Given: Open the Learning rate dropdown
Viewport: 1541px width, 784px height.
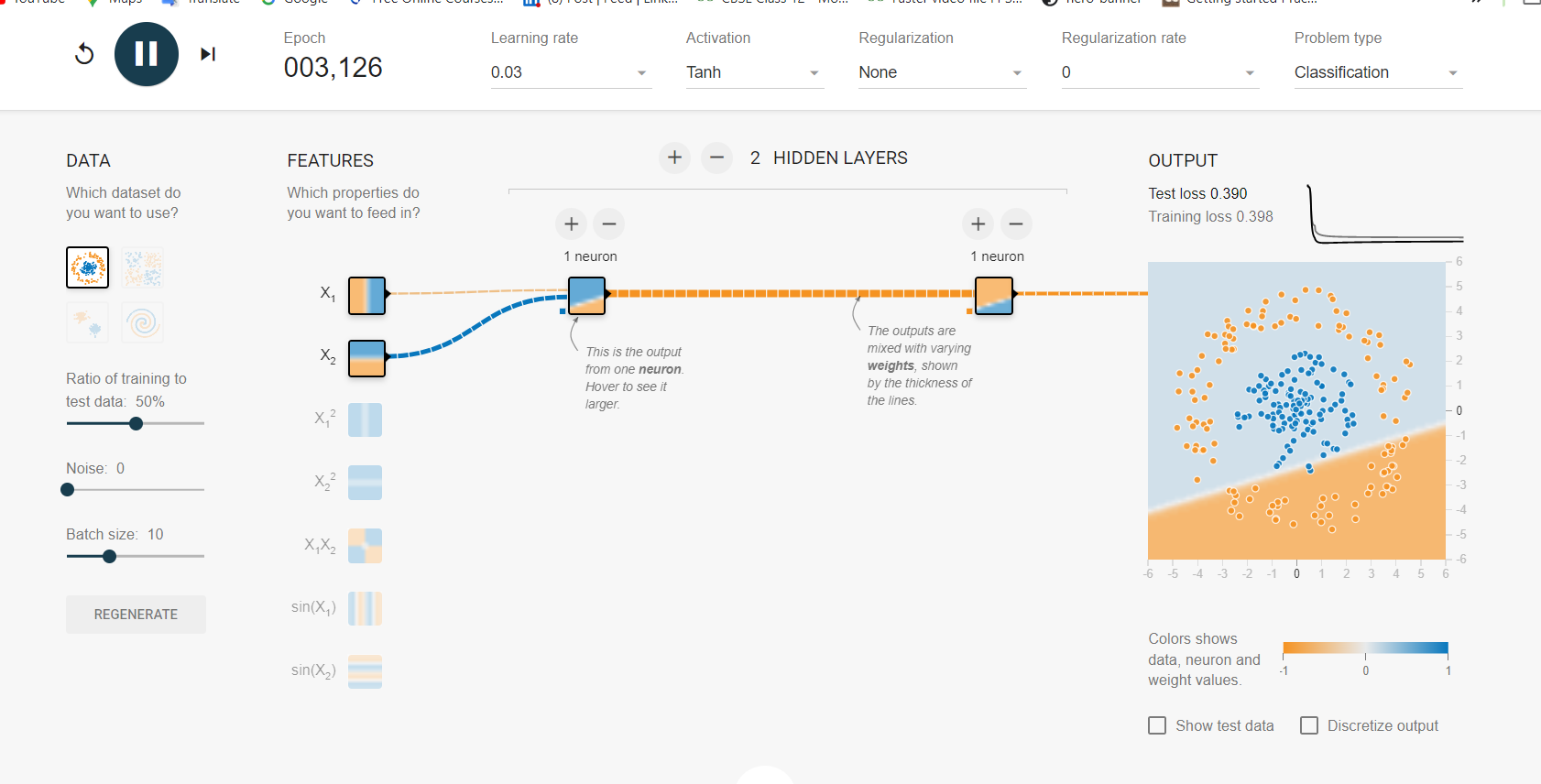Looking at the screenshot, I should 570,72.
